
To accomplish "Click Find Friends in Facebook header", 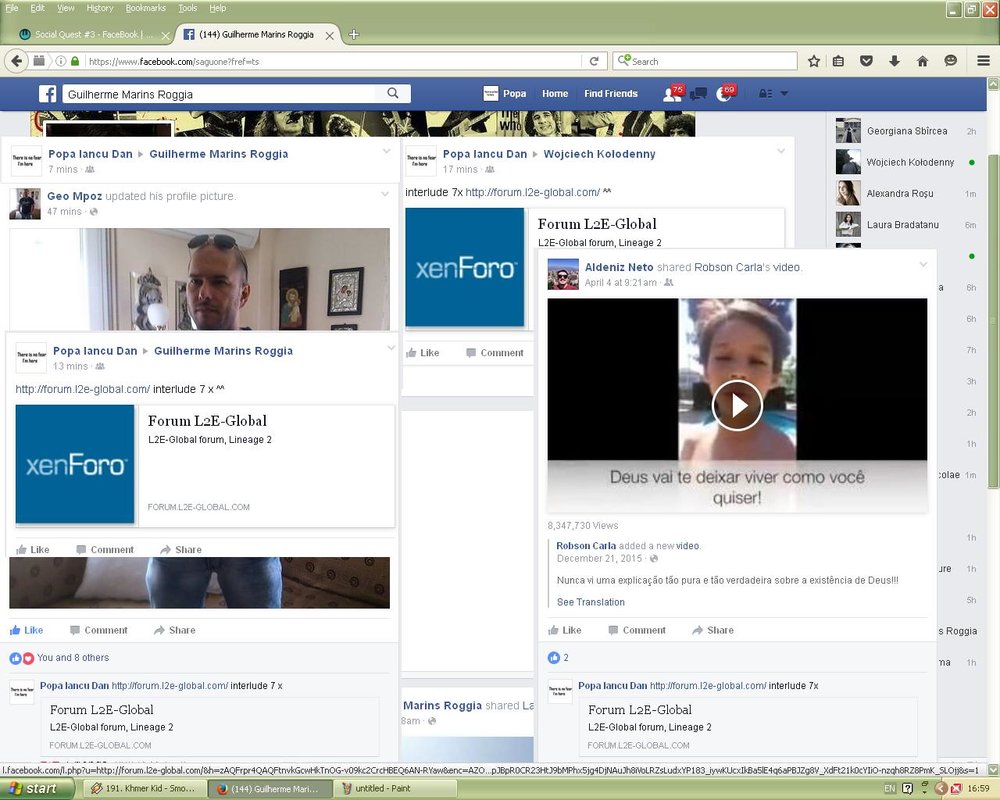I will 611,94.
